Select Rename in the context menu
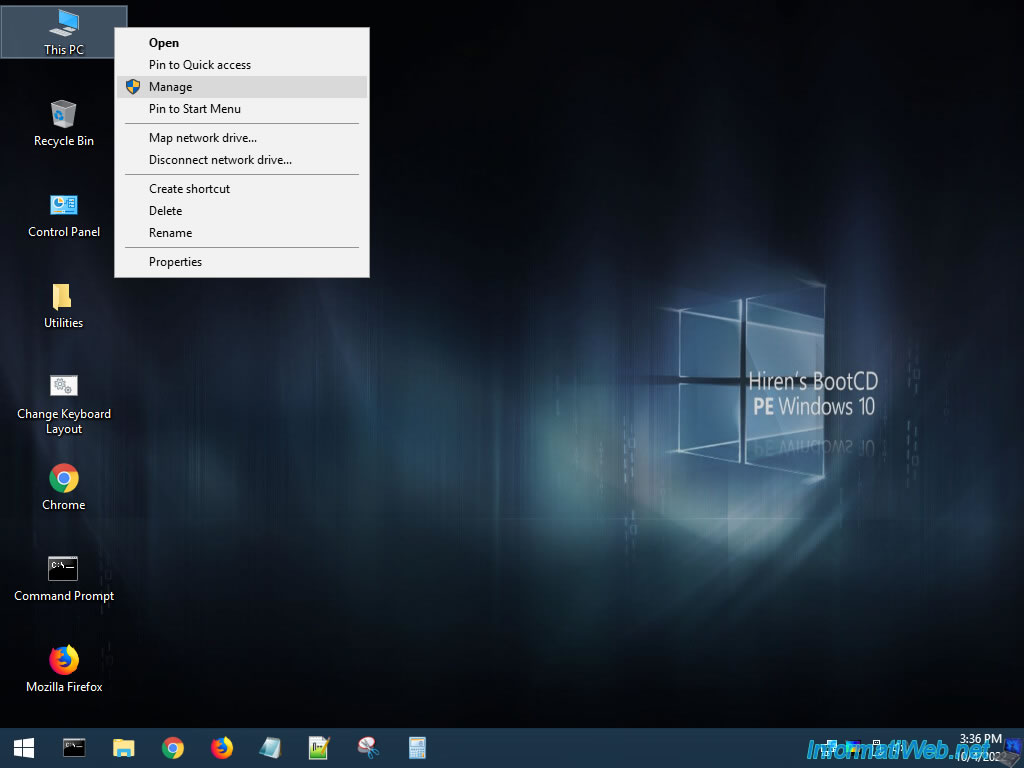This screenshot has height=768, width=1024. click(242, 233)
